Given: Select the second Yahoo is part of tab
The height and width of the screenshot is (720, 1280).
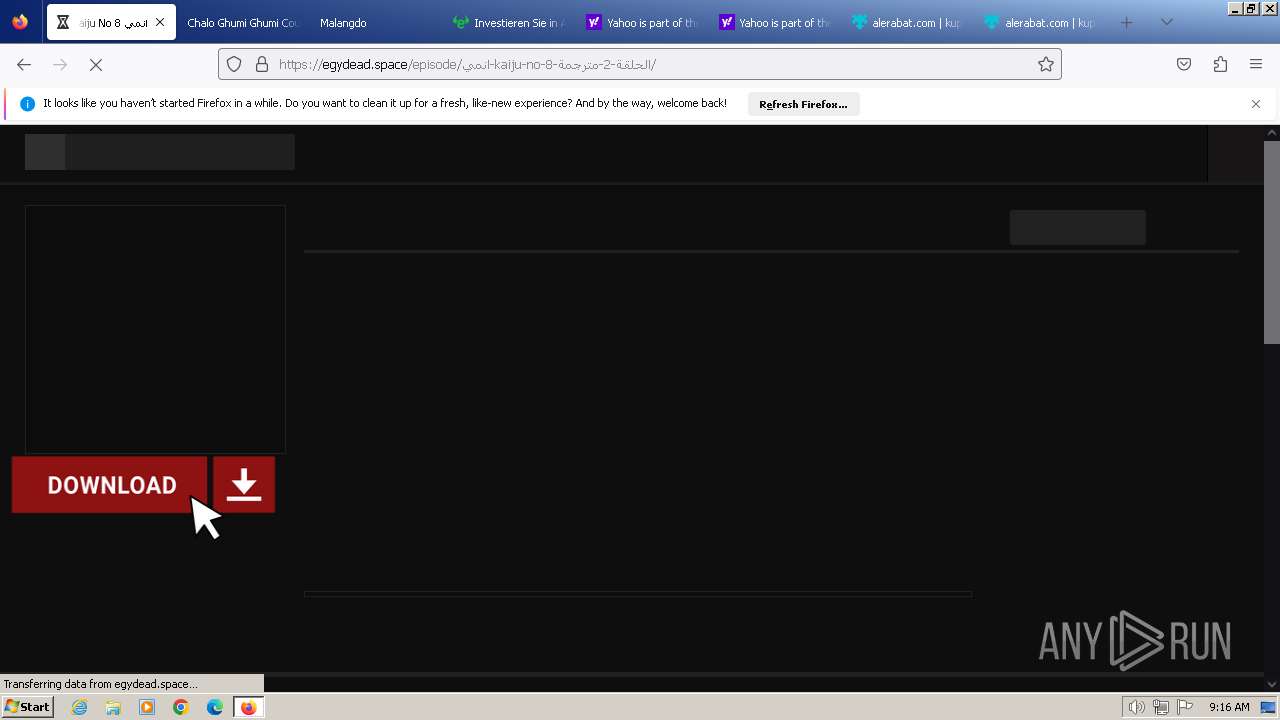Looking at the screenshot, I should point(774,22).
